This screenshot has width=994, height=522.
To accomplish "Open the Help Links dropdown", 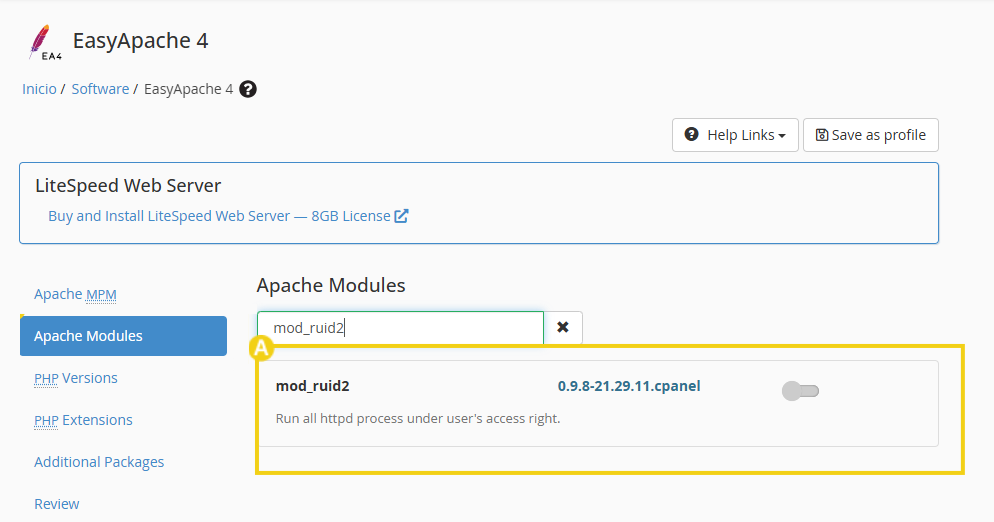I will pos(735,135).
